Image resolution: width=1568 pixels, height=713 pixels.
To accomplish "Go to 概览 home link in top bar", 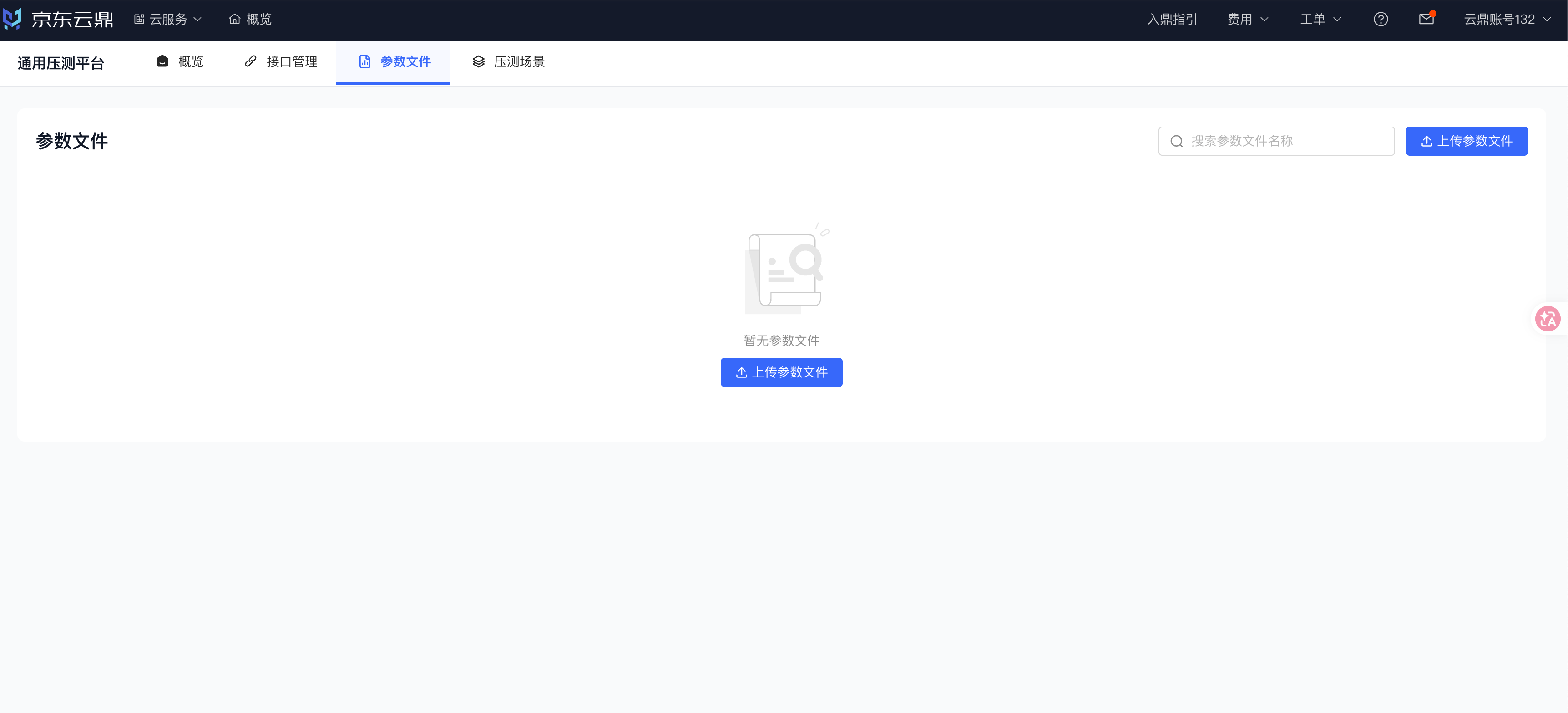I will pos(250,20).
